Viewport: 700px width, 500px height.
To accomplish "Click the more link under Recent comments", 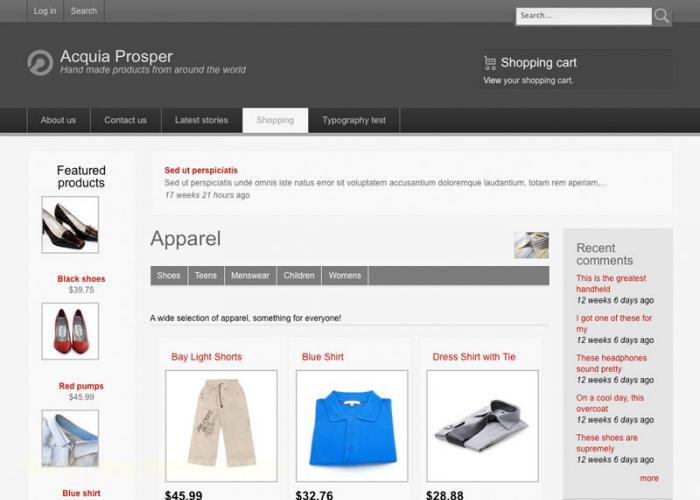I will 649,478.
